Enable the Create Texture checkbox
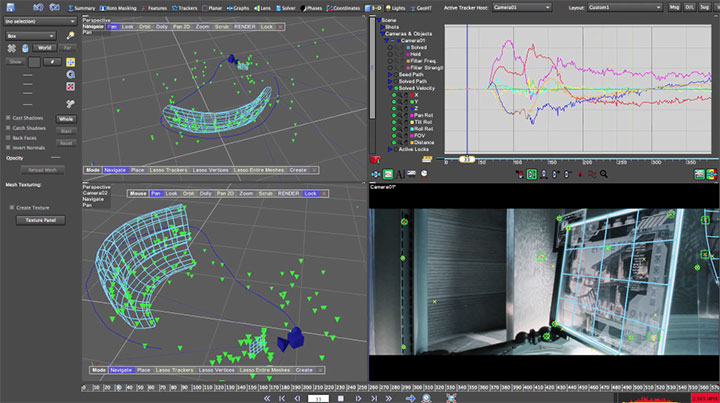Image resolution: width=720 pixels, height=403 pixels. coord(12,207)
